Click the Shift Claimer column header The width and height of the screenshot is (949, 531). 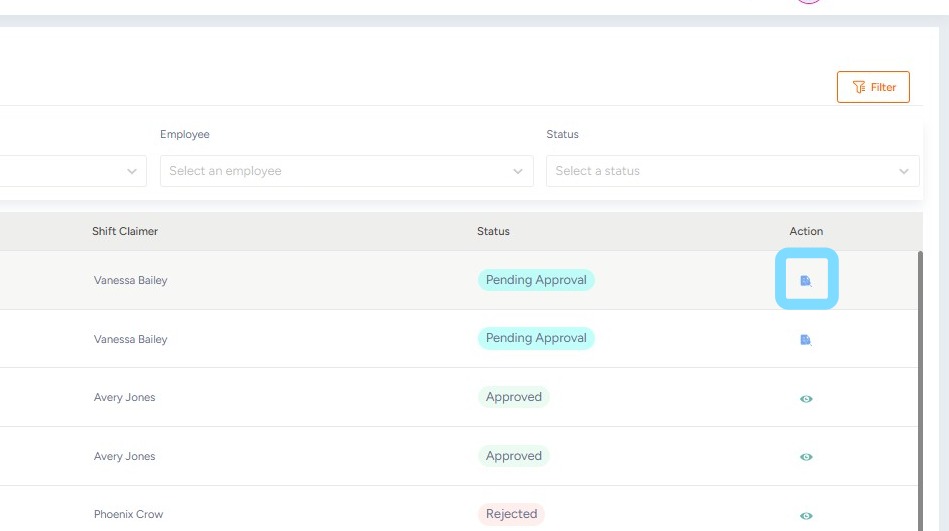(x=125, y=231)
